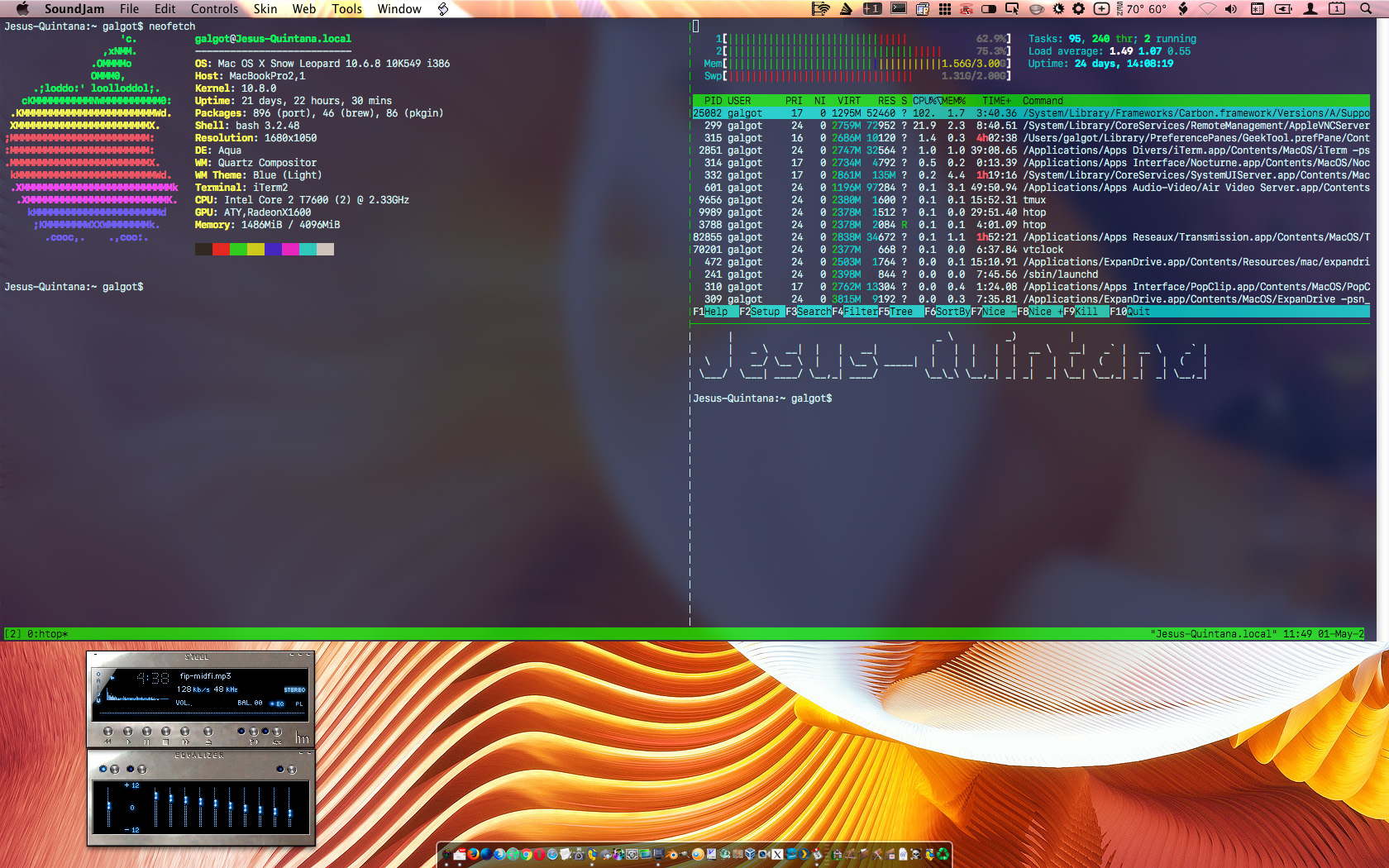Toggle shuffle mode in SoundJam player

[x=253, y=732]
